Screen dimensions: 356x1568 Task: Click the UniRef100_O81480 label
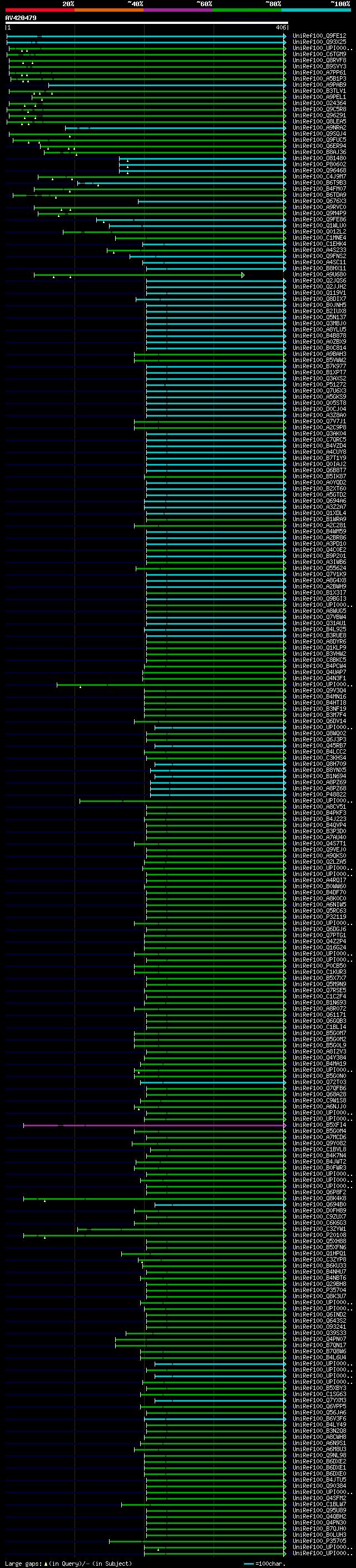319,159
